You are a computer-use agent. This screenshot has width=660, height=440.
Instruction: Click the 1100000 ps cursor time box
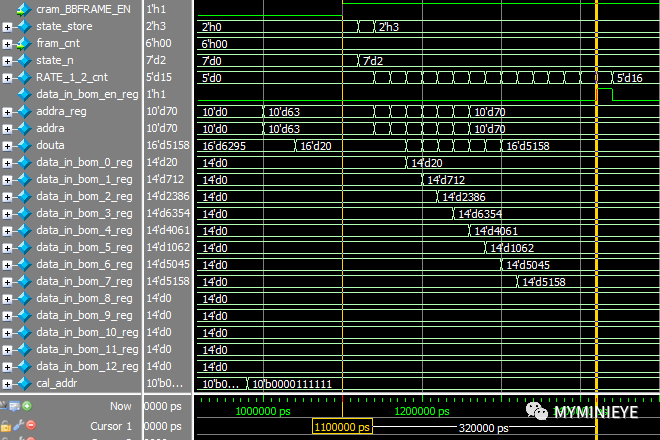(342, 427)
